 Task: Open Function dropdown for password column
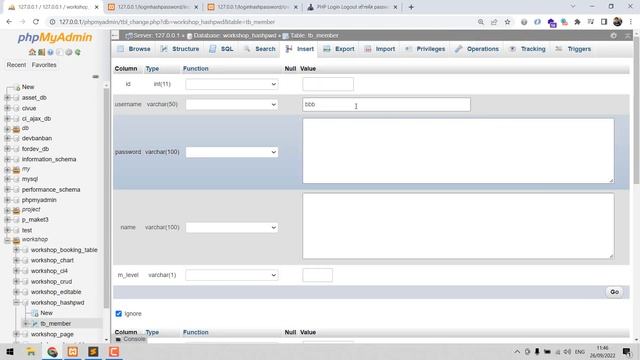click(232, 152)
